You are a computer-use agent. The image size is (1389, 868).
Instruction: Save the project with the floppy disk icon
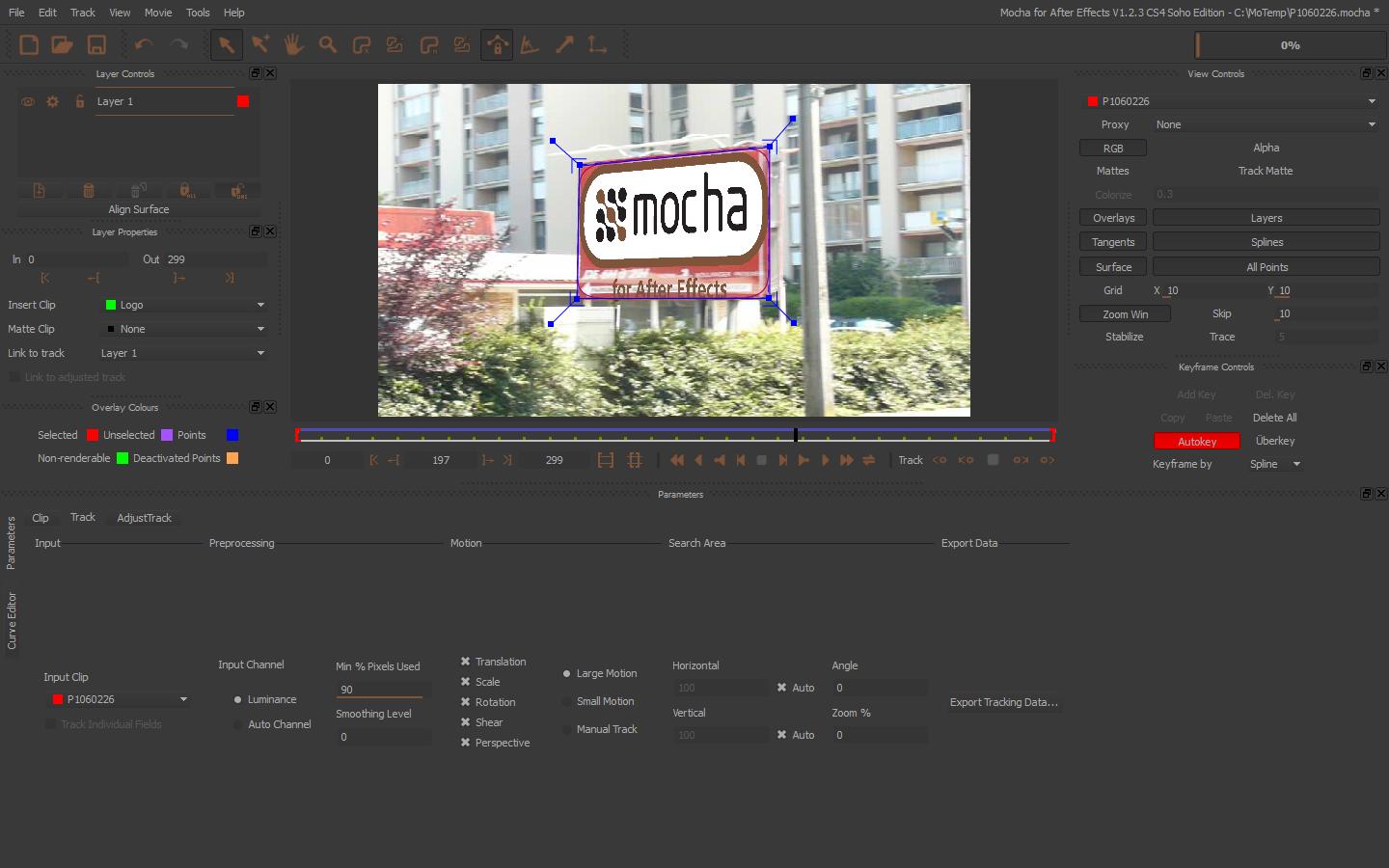click(x=96, y=44)
